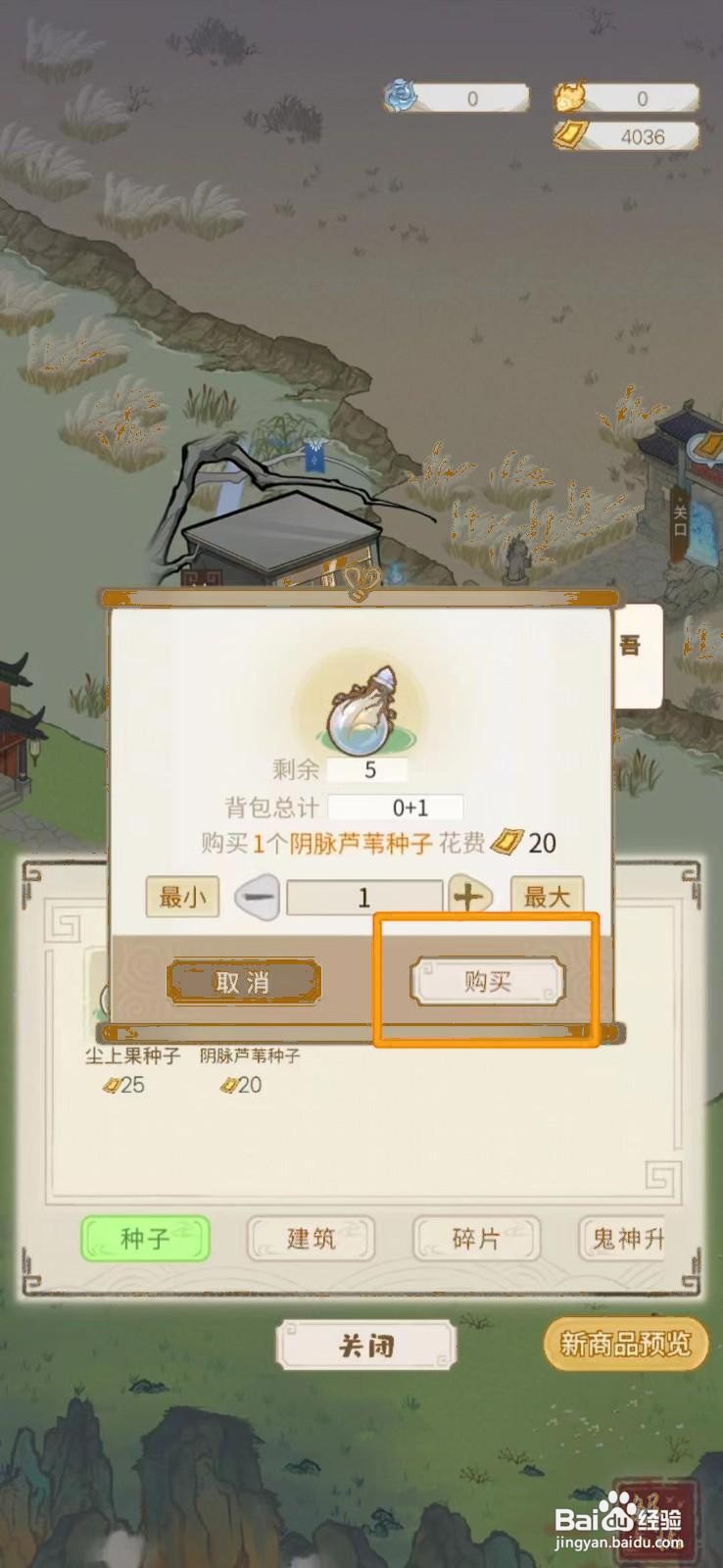Increase quantity with the plus icon

(x=471, y=896)
